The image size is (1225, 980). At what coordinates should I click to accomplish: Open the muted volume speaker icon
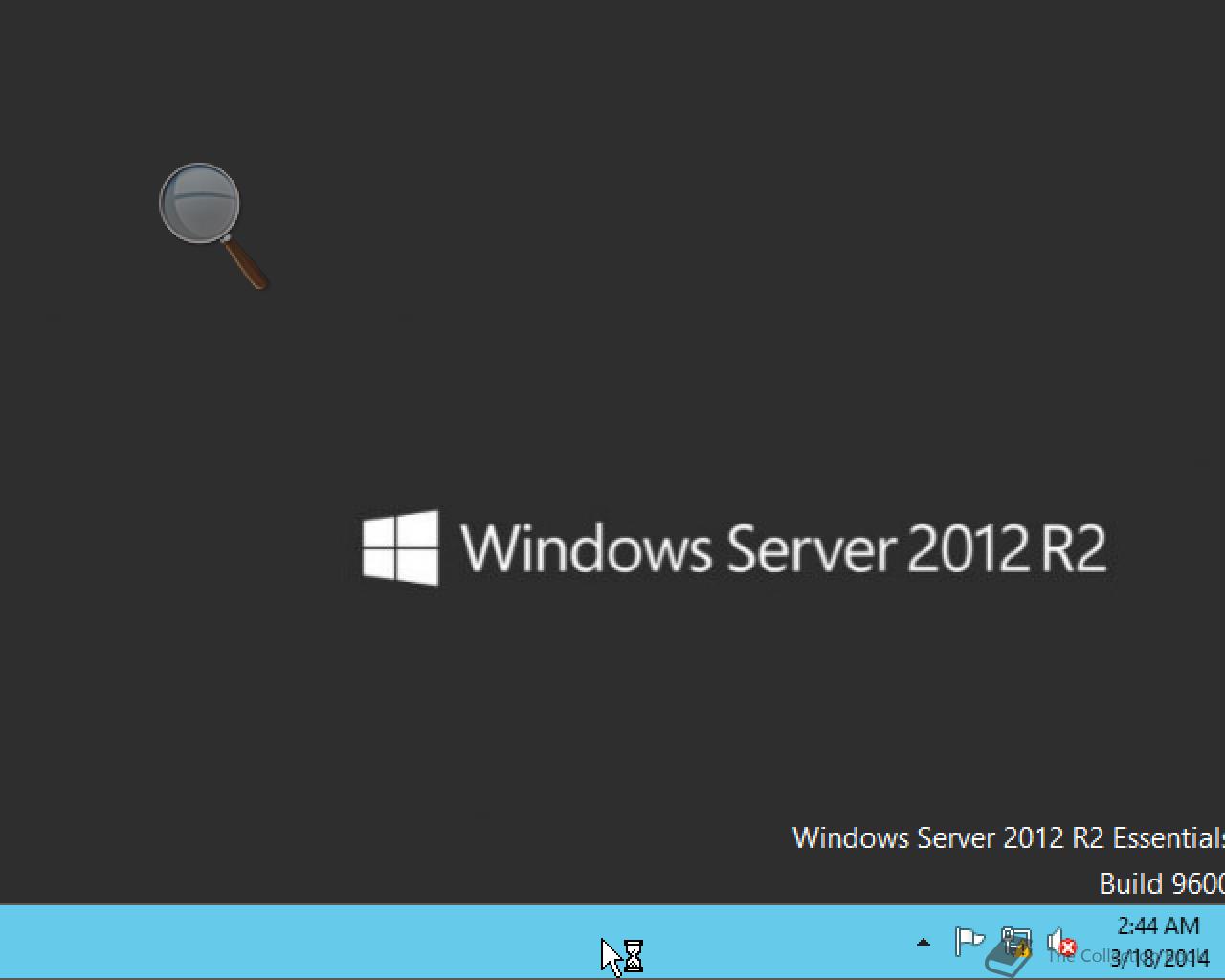pos(1061,944)
